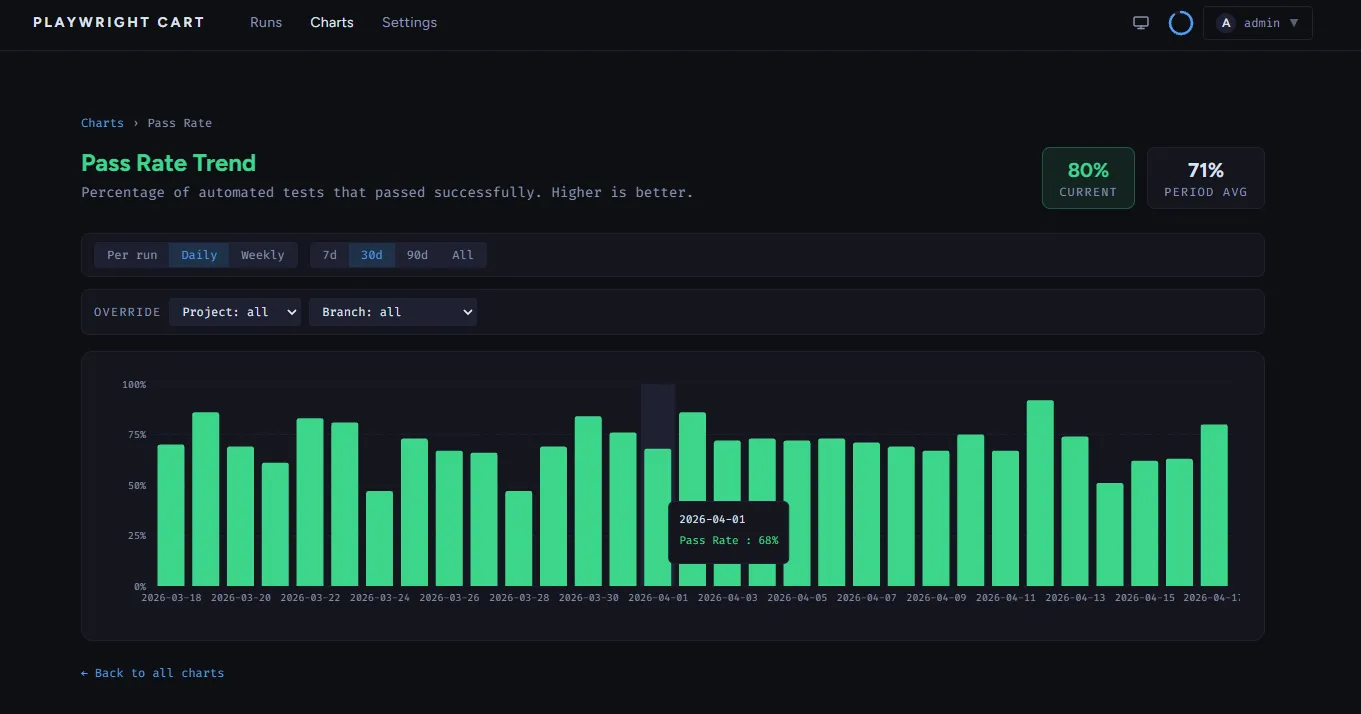Click the Pass Rate : 68% tooltip text
The height and width of the screenshot is (714, 1361).
pos(729,541)
